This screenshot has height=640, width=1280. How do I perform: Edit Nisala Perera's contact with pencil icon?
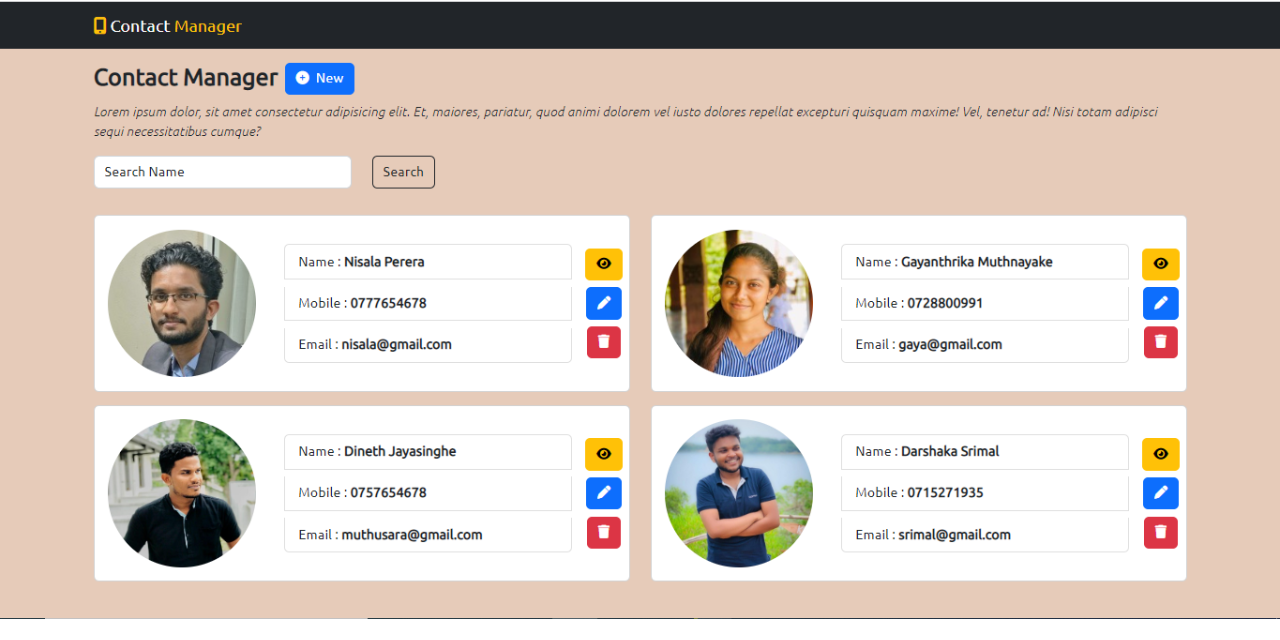[x=604, y=303]
